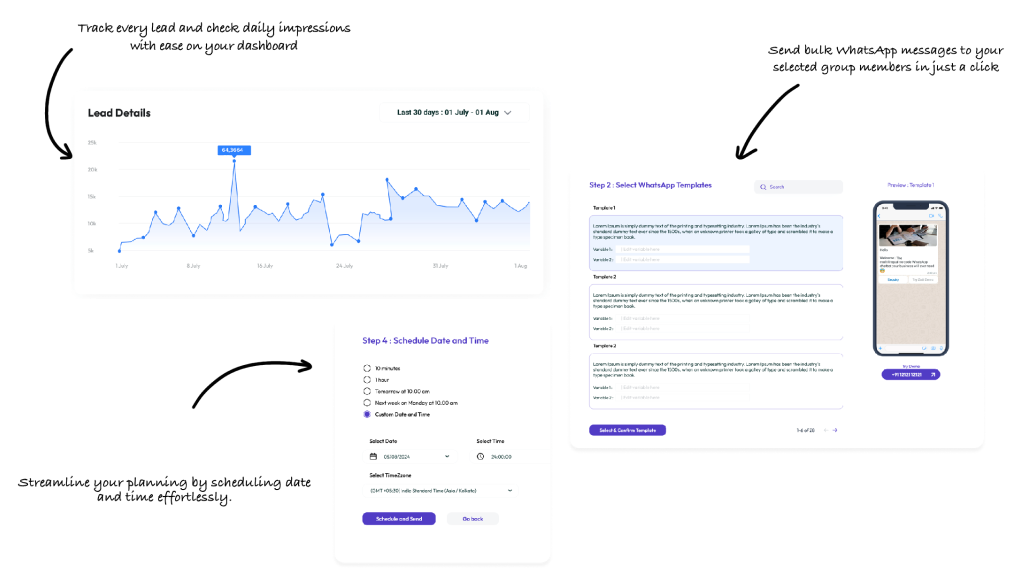
Task: Click video call icon in phone preview
Action: click(x=930, y=215)
